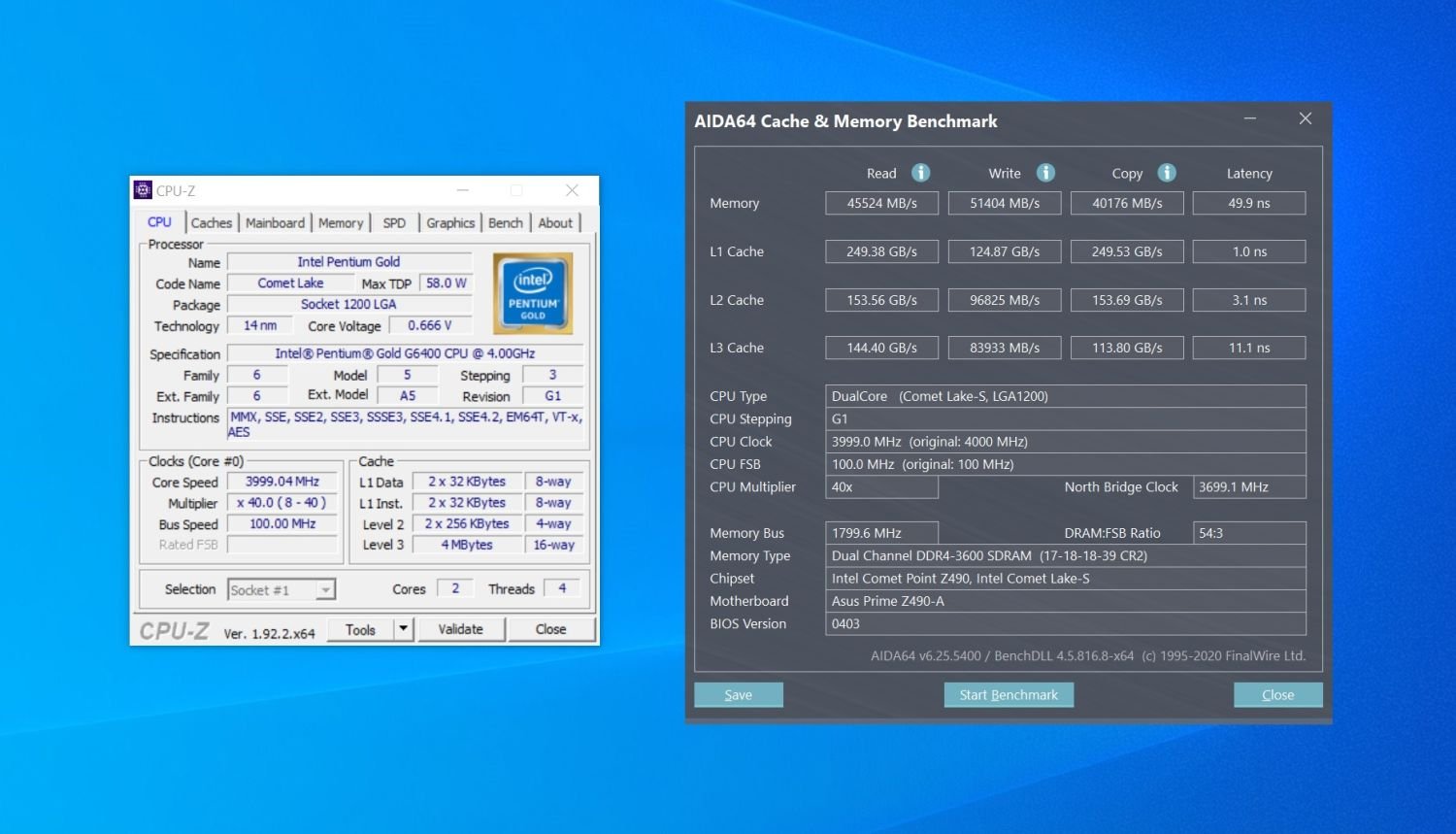The height and width of the screenshot is (834, 1456).
Task: Click the Chipset field Intel Comet Point Z490
Action: pyautogui.click(x=1066, y=579)
